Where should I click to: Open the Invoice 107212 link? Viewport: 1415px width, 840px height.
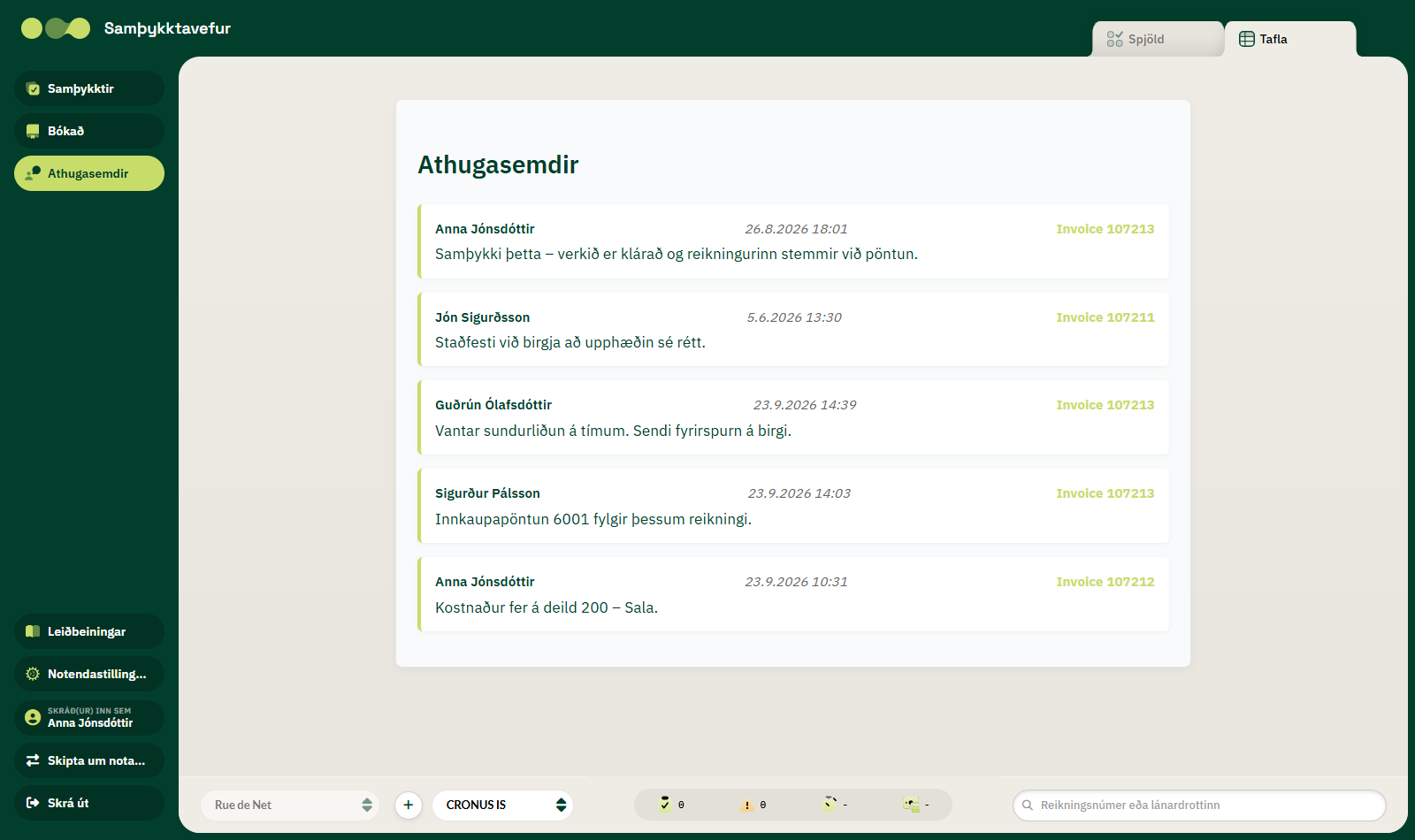point(1105,582)
